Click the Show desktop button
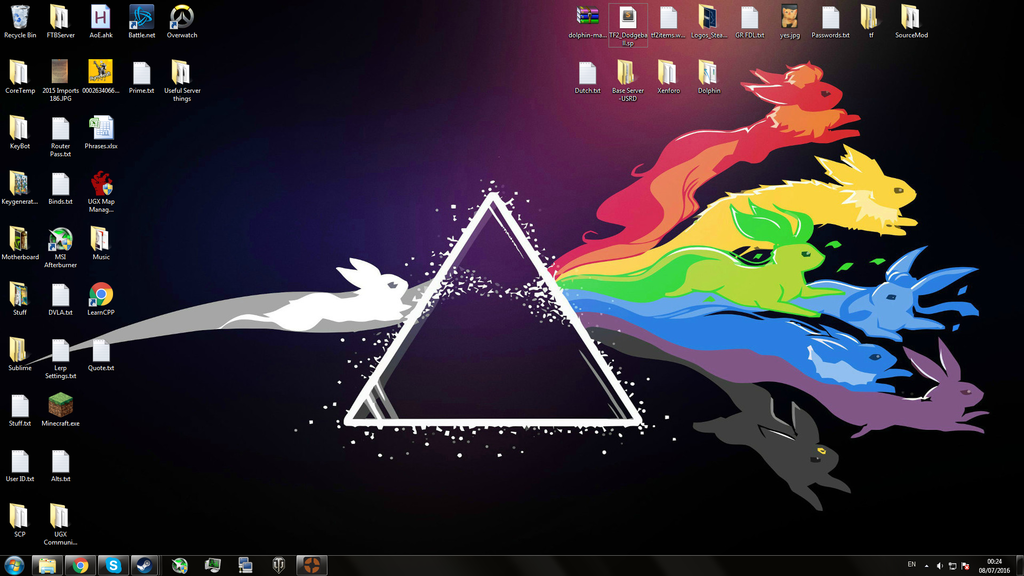Viewport: 1024px width, 576px height. (1019, 566)
